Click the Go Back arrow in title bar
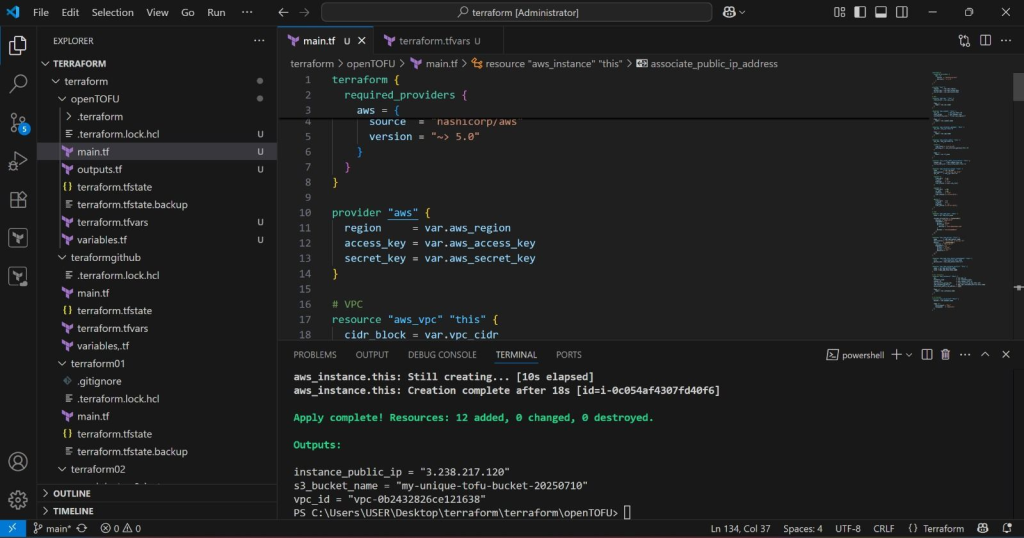The image size is (1024, 538). click(x=283, y=12)
